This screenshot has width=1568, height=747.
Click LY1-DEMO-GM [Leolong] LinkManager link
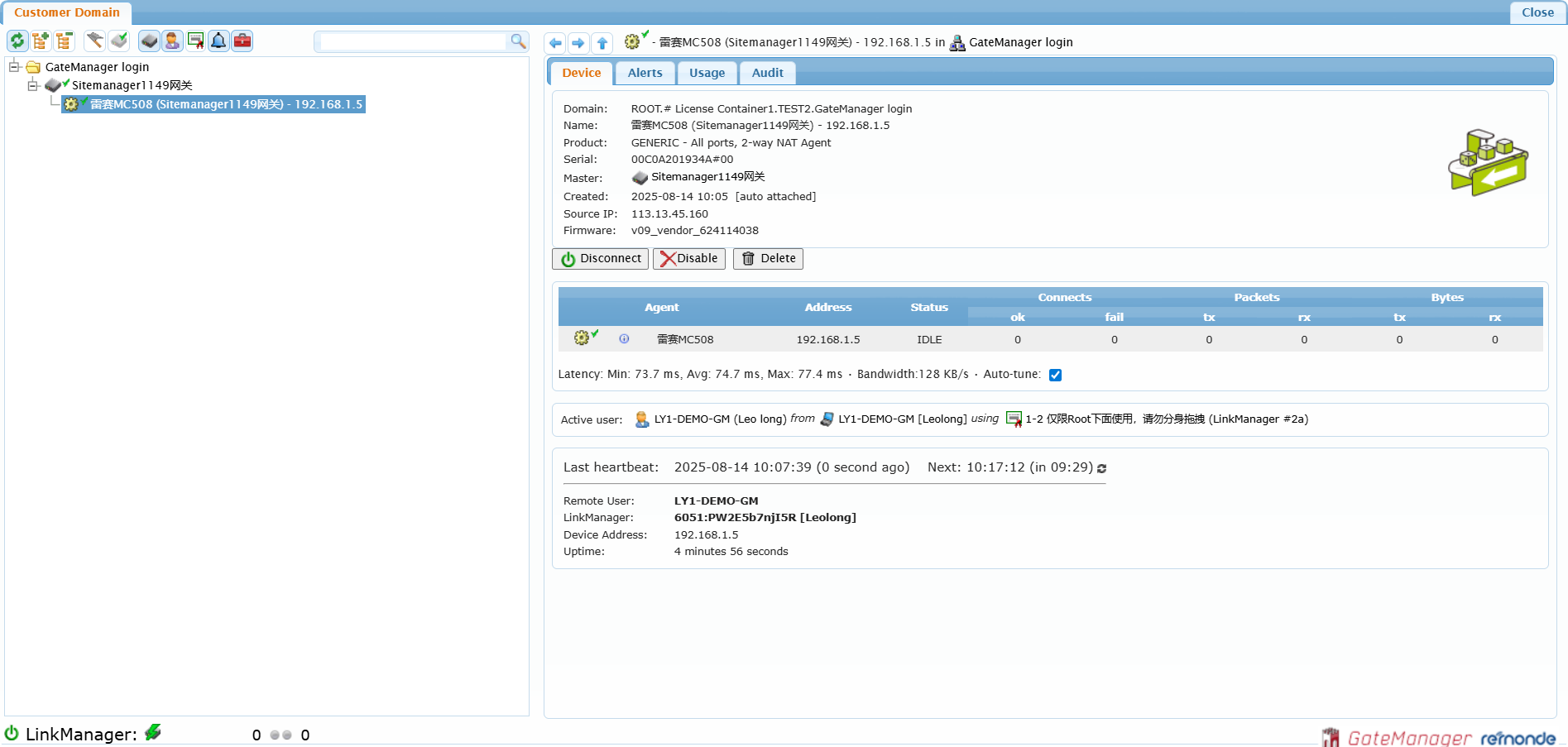(902, 419)
